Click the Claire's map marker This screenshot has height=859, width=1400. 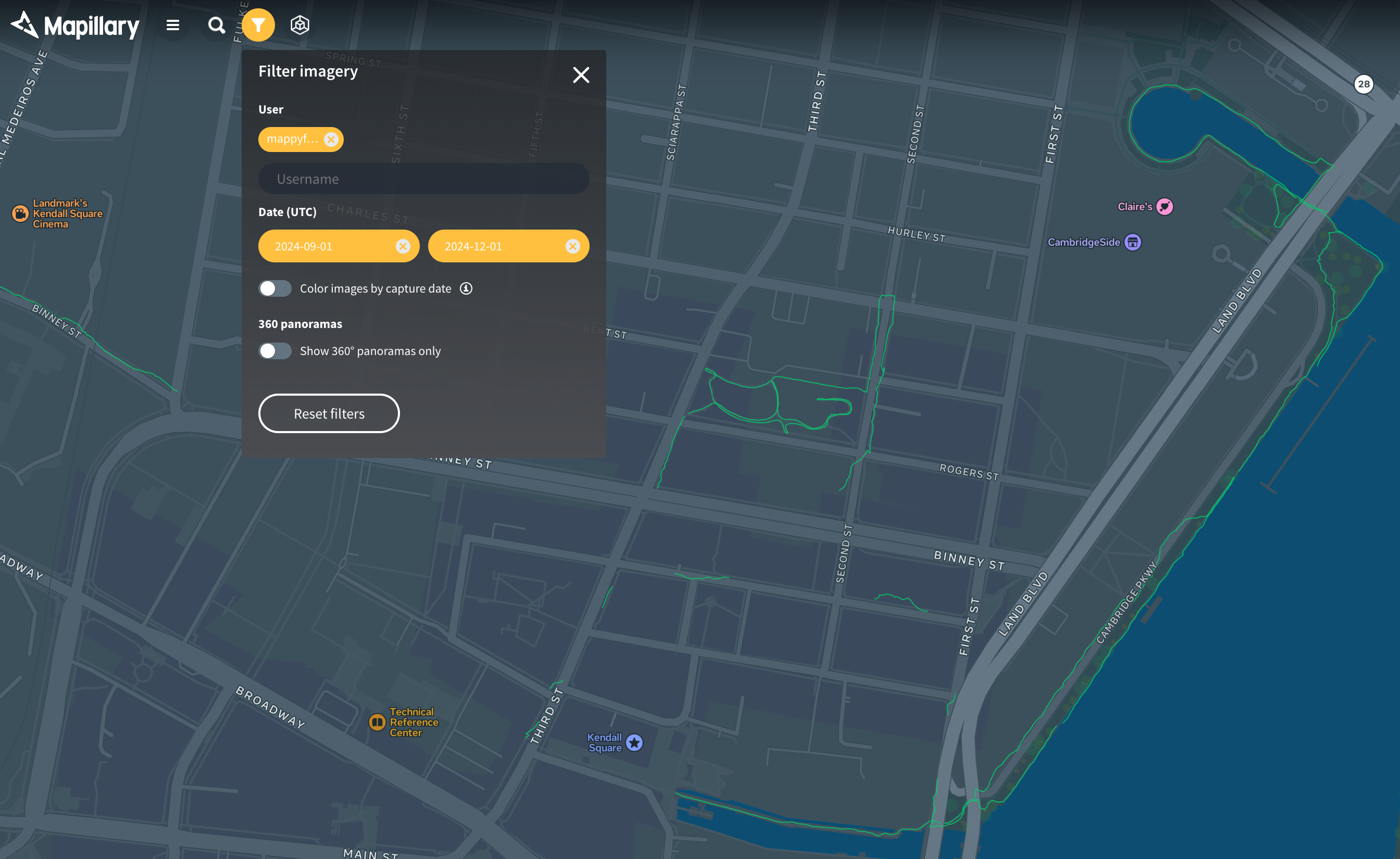1164,206
